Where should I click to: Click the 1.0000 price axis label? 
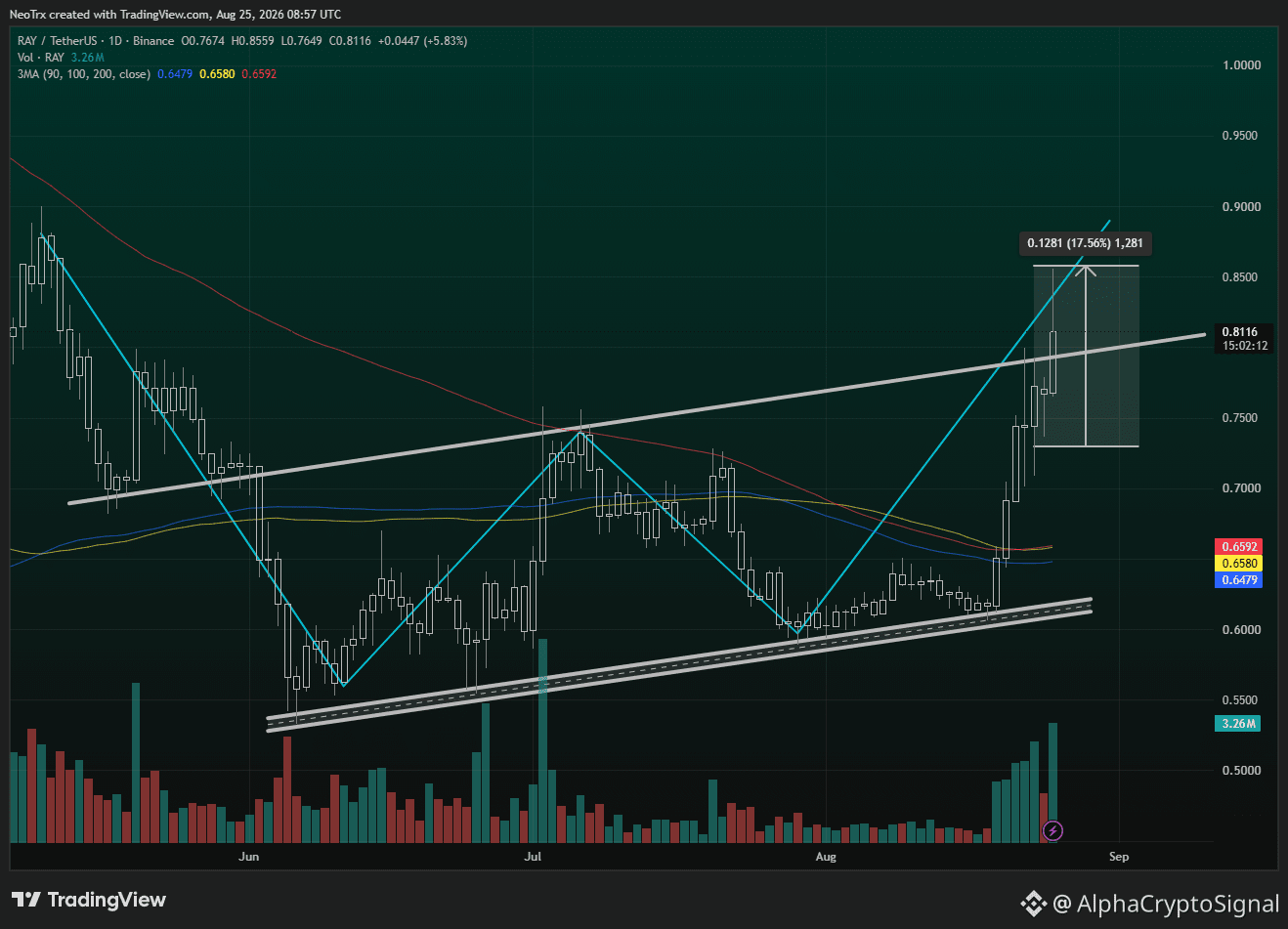[x=1241, y=65]
